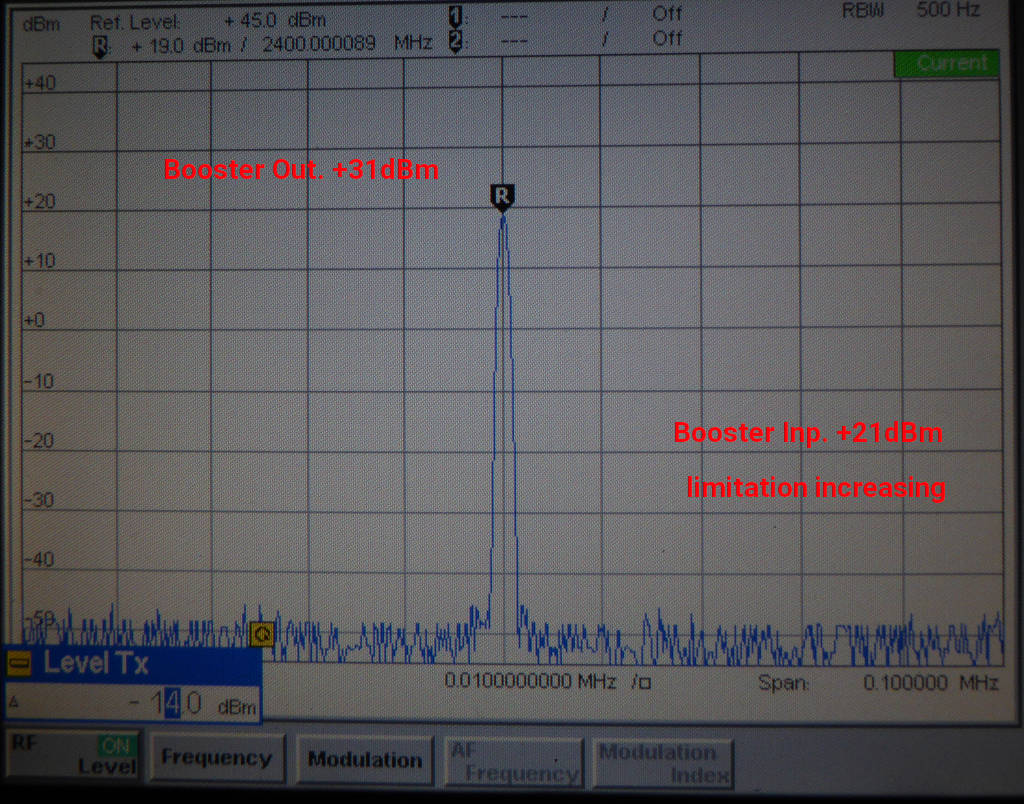Toggle the RF ON Level softkey
Image resolution: width=1024 pixels, height=804 pixels.
pos(74,756)
